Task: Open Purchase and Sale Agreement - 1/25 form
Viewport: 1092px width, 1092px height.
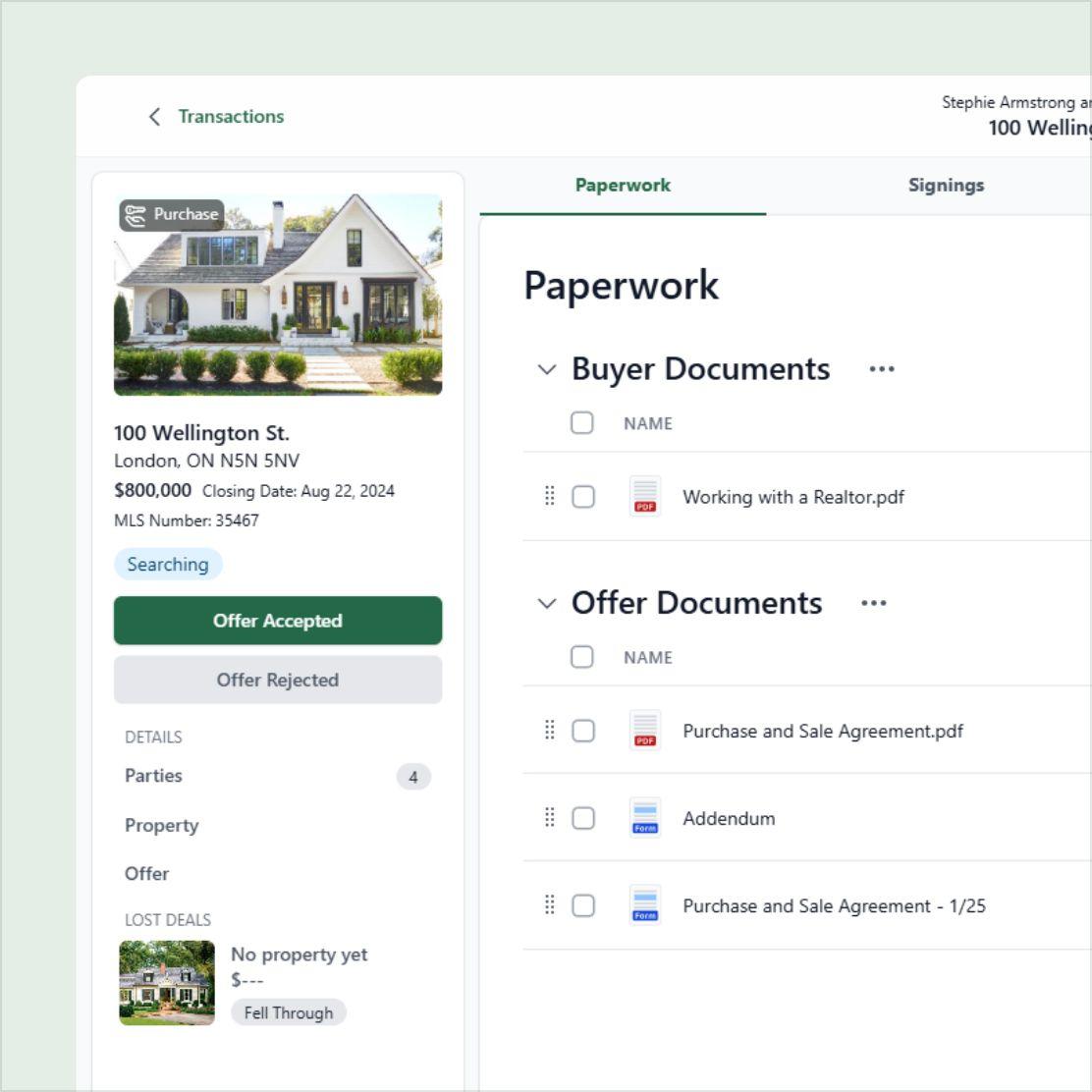Action: (x=834, y=906)
